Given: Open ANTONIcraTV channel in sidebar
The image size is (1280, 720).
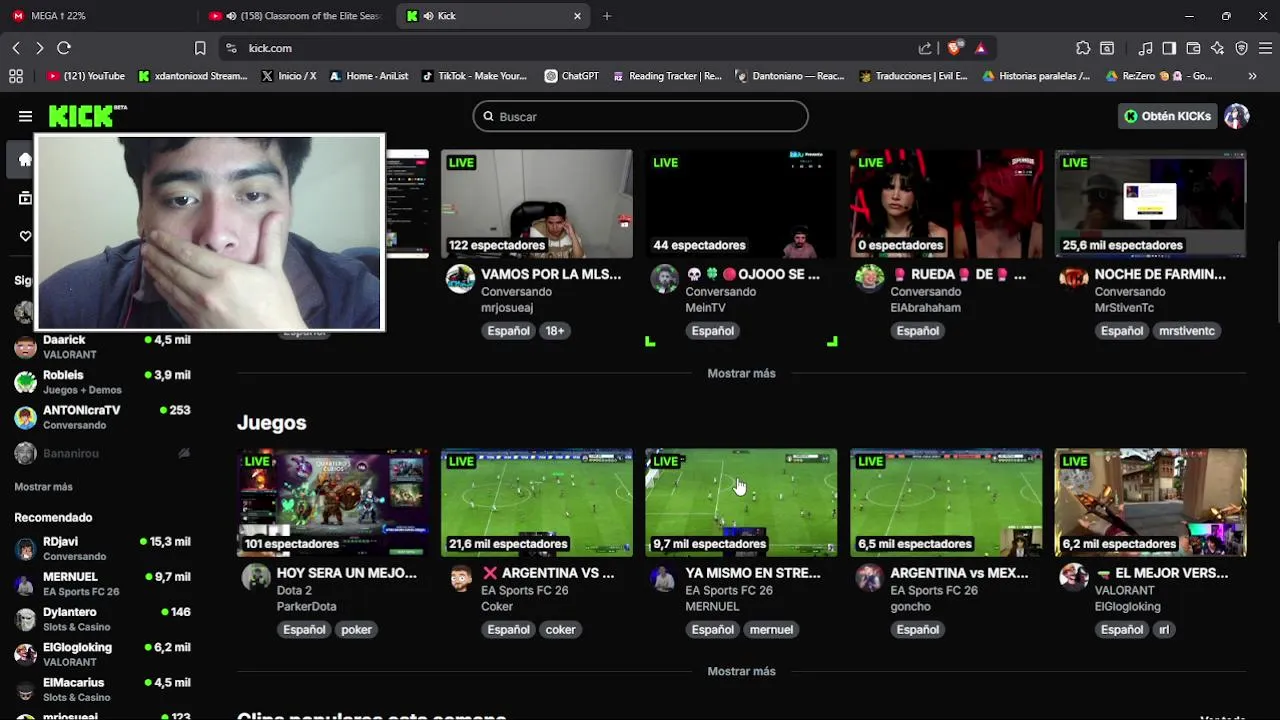Looking at the screenshot, I should coord(102,417).
